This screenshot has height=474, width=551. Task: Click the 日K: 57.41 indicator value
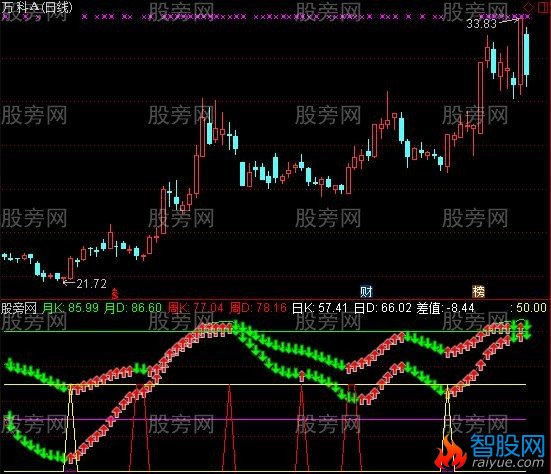click(x=320, y=308)
